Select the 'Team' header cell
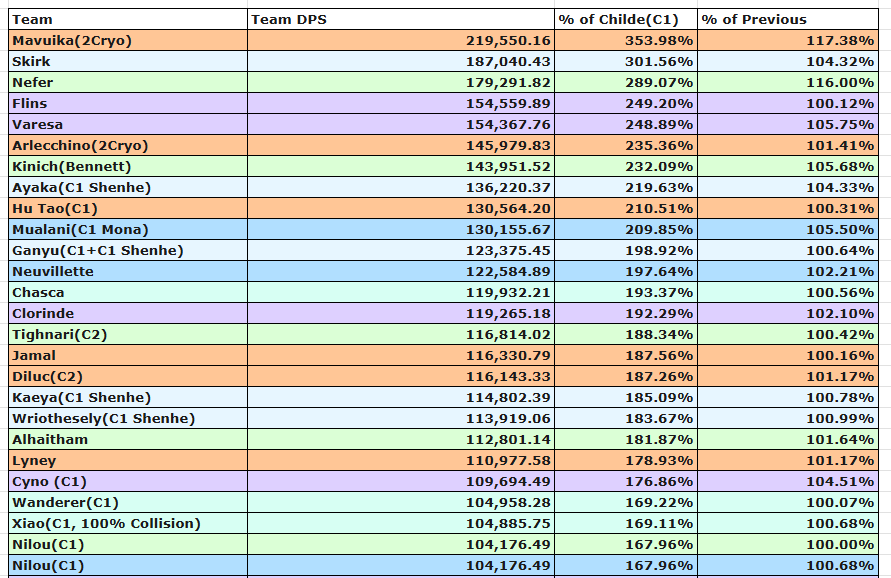The height and width of the screenshot is (578, 891). point(128,19)
